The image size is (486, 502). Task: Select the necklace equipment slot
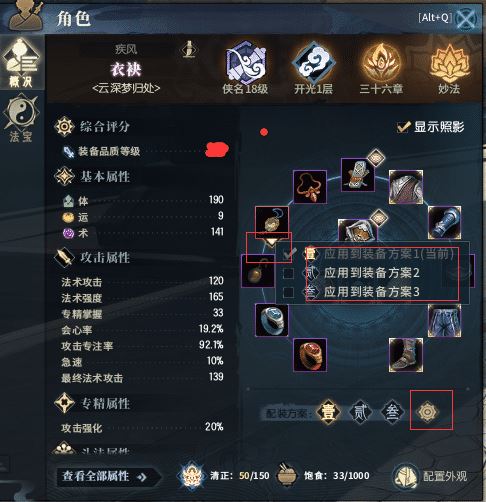point(310,187)
